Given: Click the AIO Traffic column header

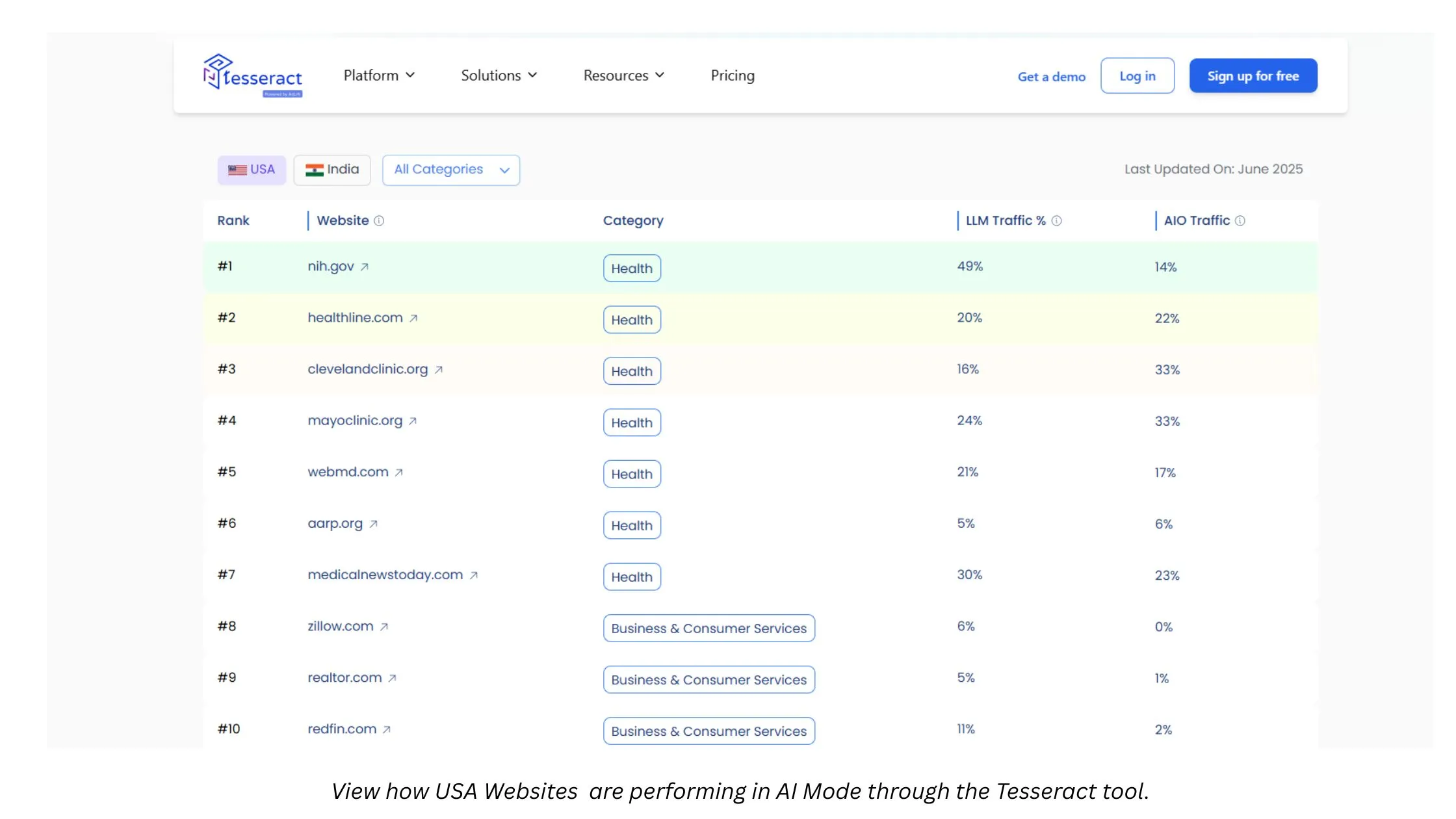Looking at the screenshot, I should click(1197, 221).
